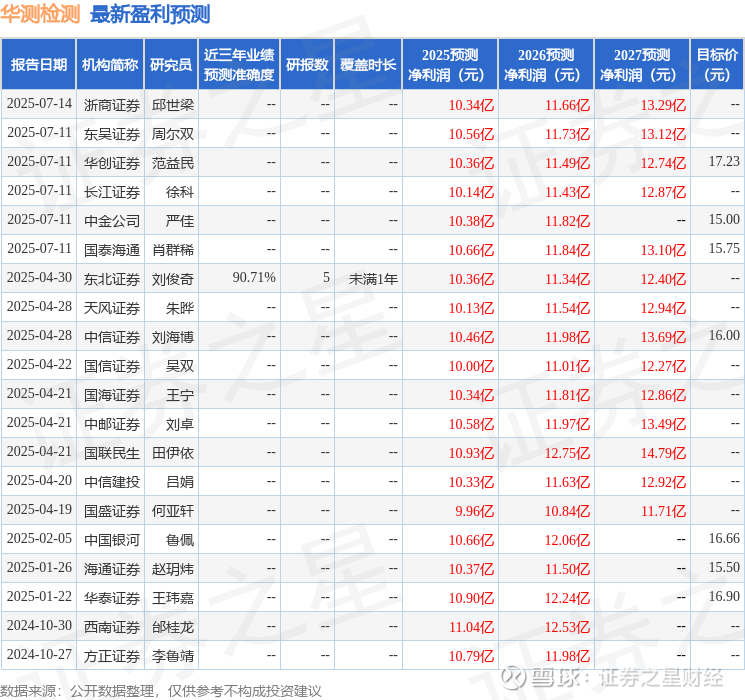Viewport: 745px width, 700px height.
Task: Click the 2026预测净利润 column header
Action: (546, 64)
